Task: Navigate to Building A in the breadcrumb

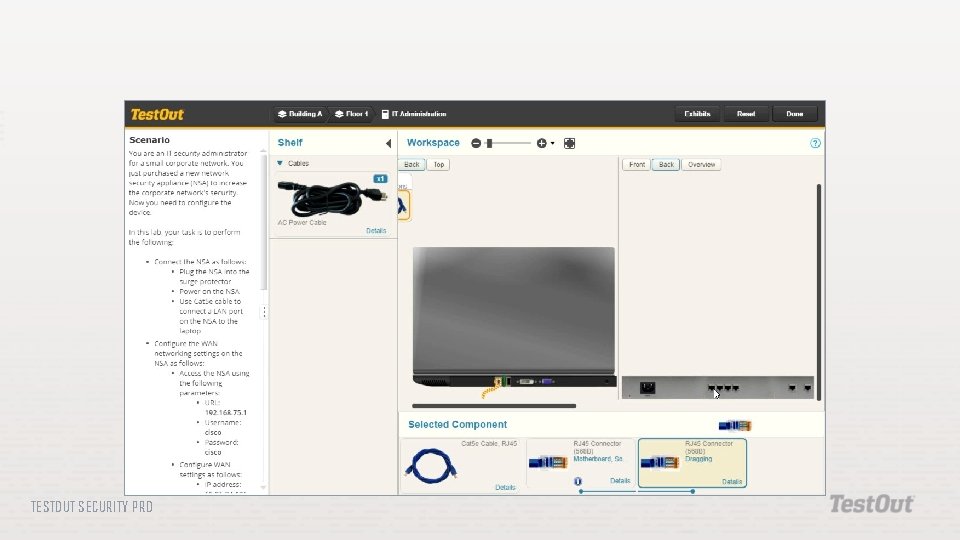Action: tap(300, 114)
